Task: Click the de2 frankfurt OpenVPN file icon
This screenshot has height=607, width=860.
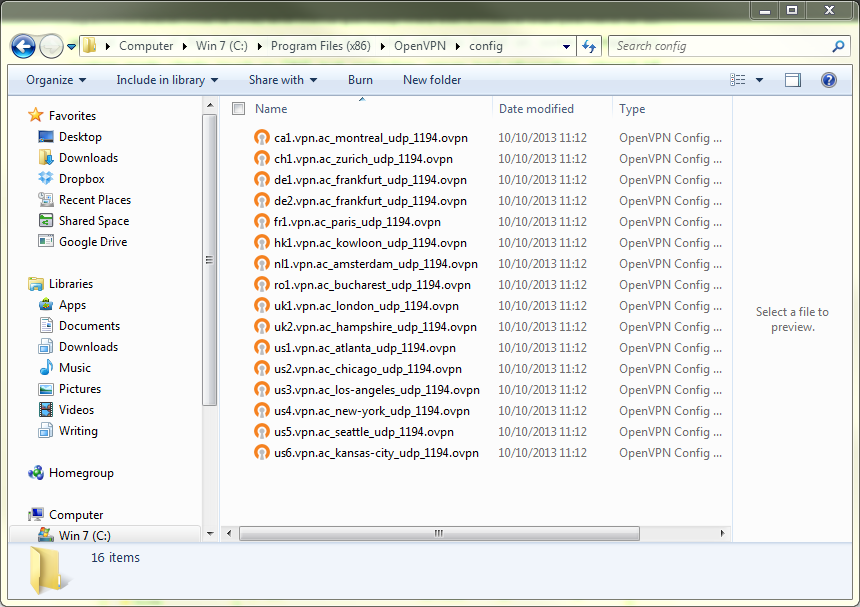Action: coord(262,201)
